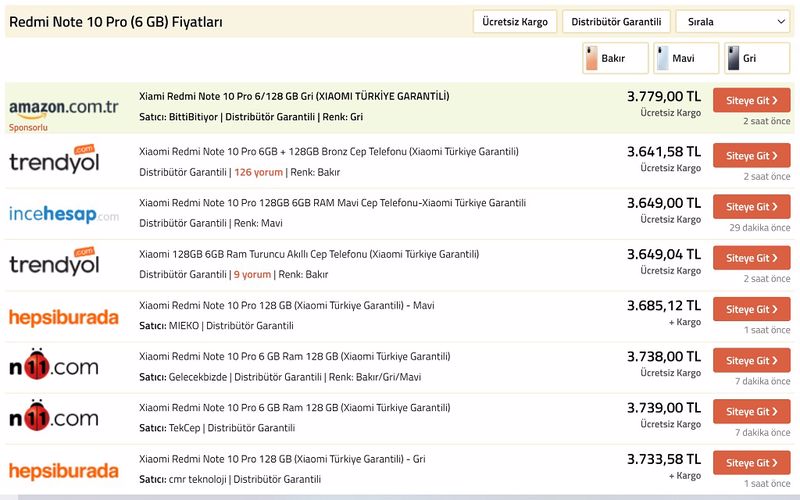Click hepsiburada logo in MIEKO seller row
Viewport: 800px width, 500px height.
tap(63, 317)
